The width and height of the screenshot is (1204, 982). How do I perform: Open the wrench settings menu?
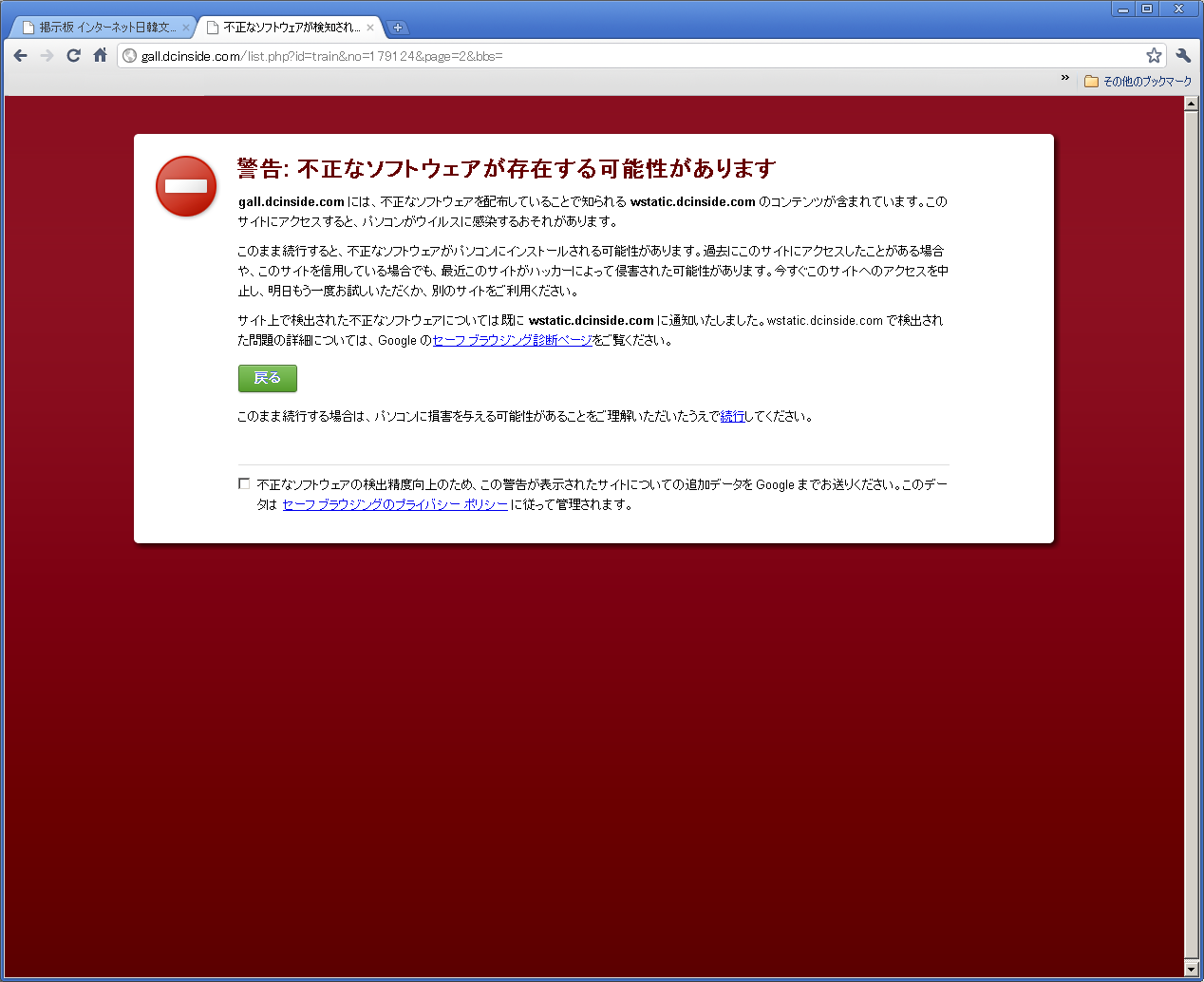coord(1183,56)
